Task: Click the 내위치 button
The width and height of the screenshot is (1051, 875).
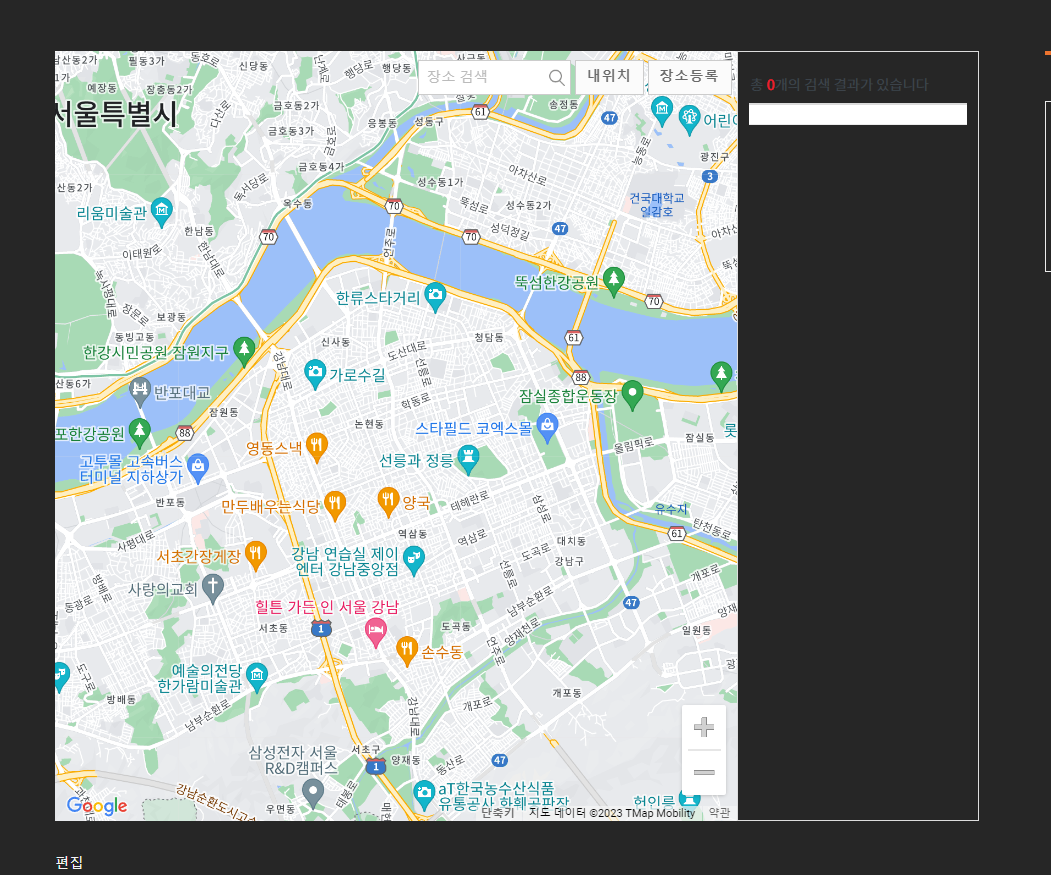Action: coord(609,76)
